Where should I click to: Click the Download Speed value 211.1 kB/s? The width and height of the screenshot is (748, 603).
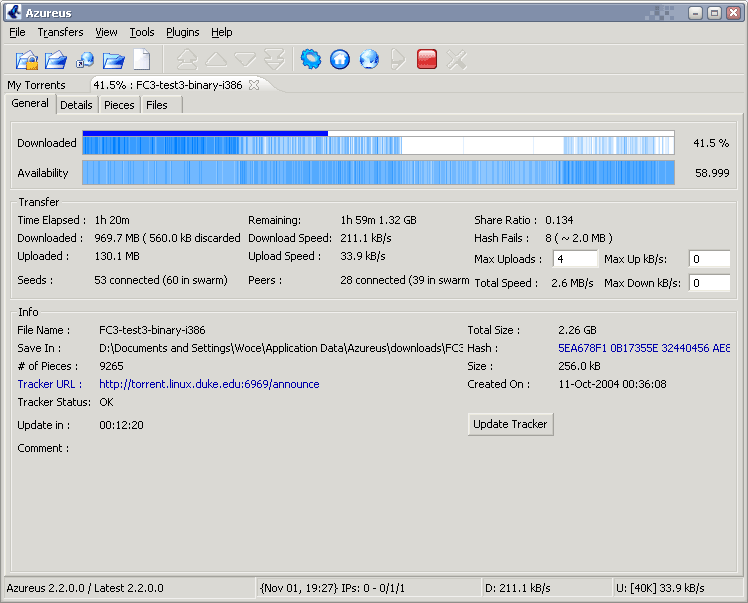click(x=366, y=238)
